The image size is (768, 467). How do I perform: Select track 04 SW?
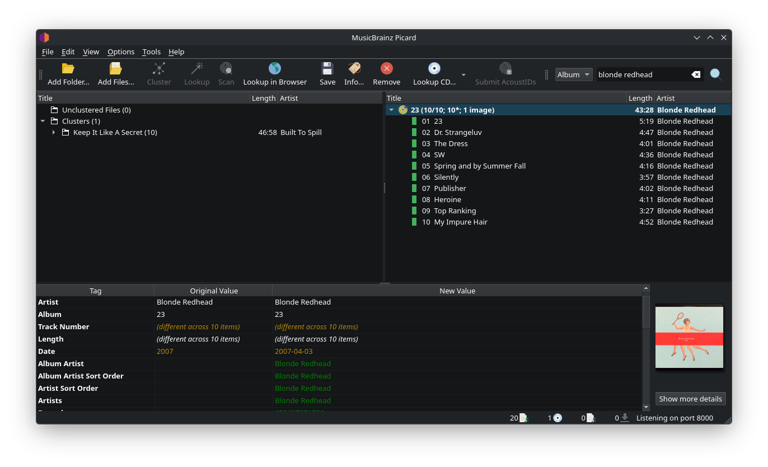(558, 155)
